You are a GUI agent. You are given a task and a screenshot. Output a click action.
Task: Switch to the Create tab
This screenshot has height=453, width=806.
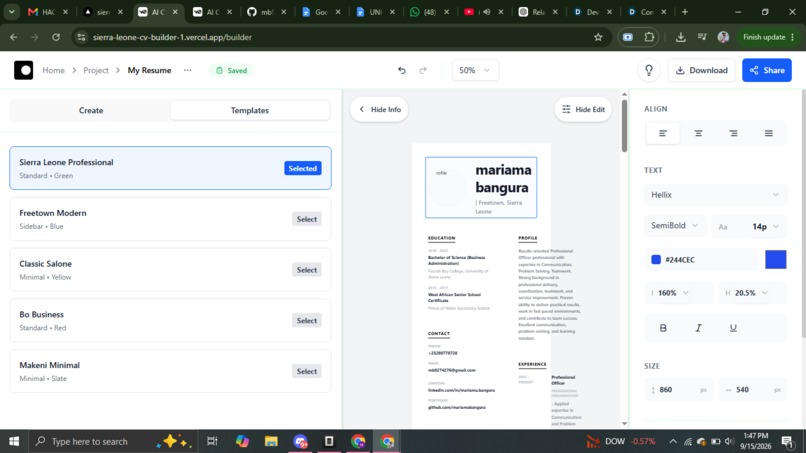pyautogui.click(x=91, y=110)
